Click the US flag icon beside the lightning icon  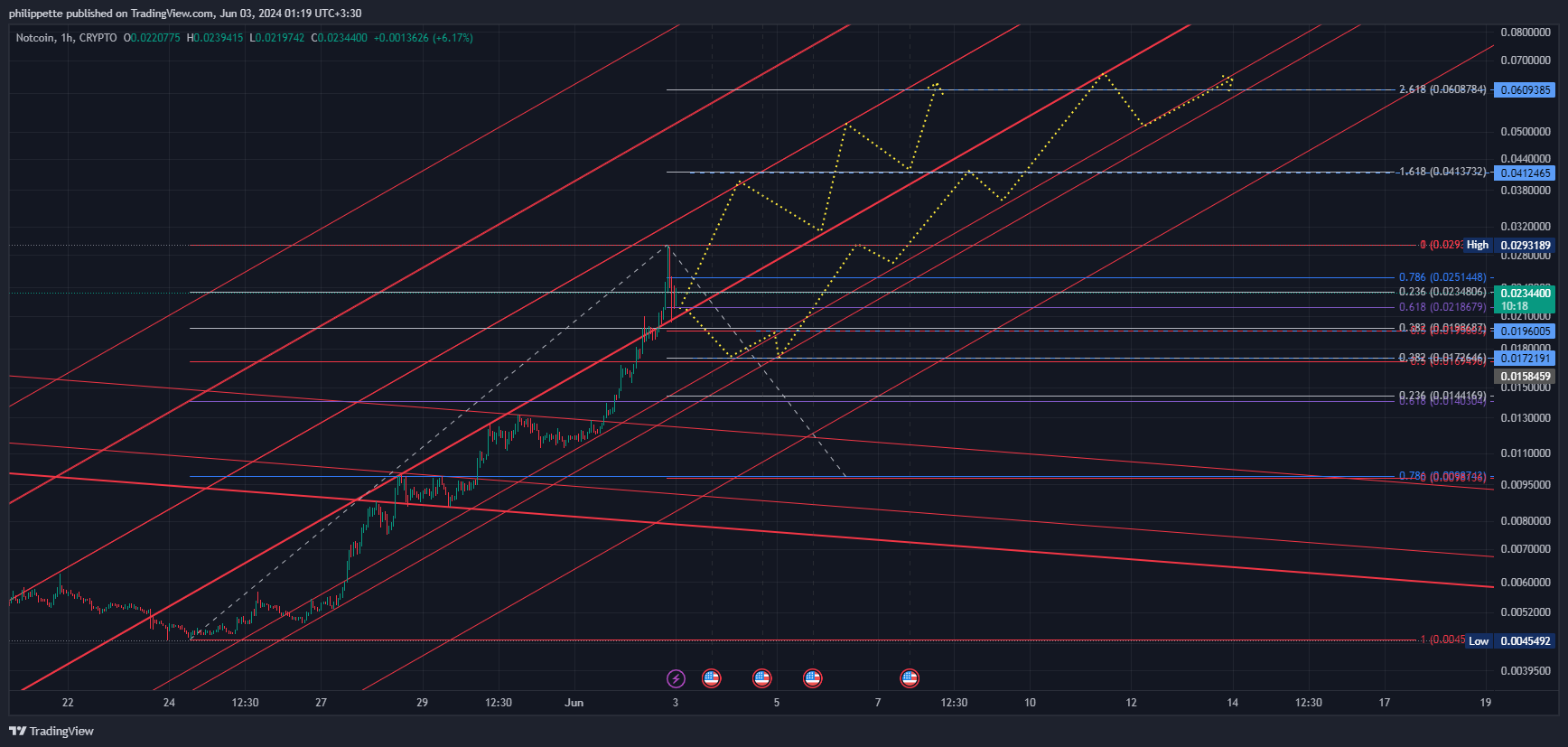pos(712,678)
